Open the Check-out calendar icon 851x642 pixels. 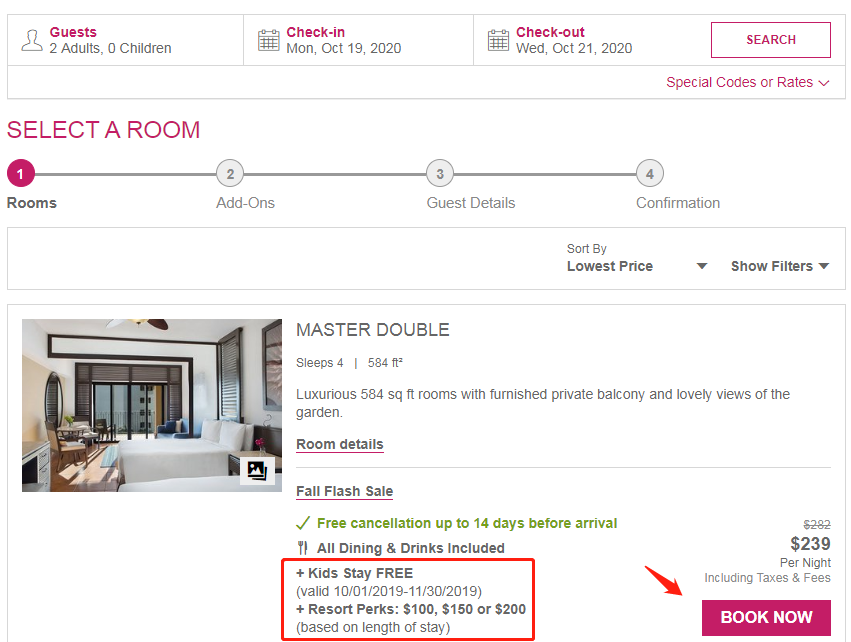pos(498,40)
